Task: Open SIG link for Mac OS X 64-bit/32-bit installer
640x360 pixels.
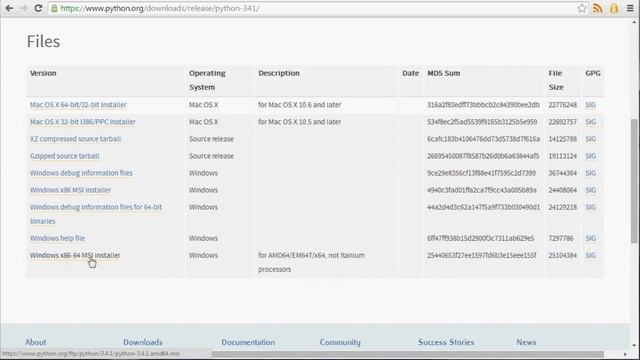Action: [x=590, y=105]
